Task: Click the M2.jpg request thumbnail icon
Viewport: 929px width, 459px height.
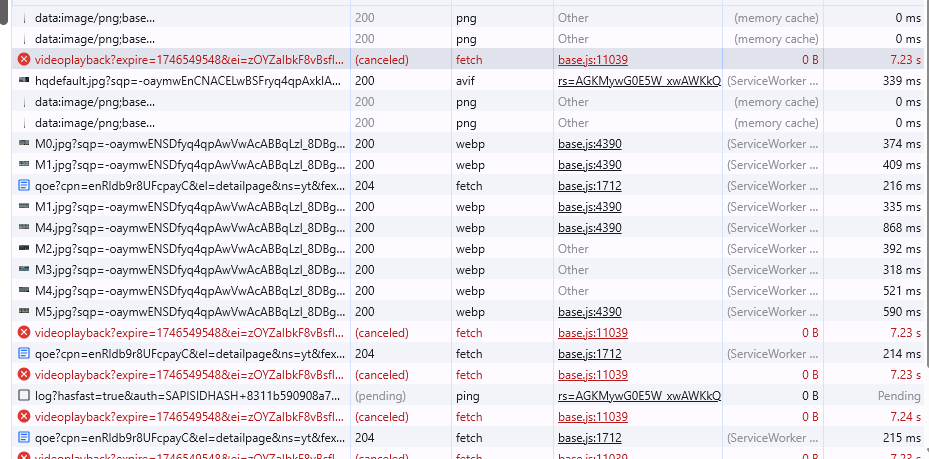Action: pos(24,248)
